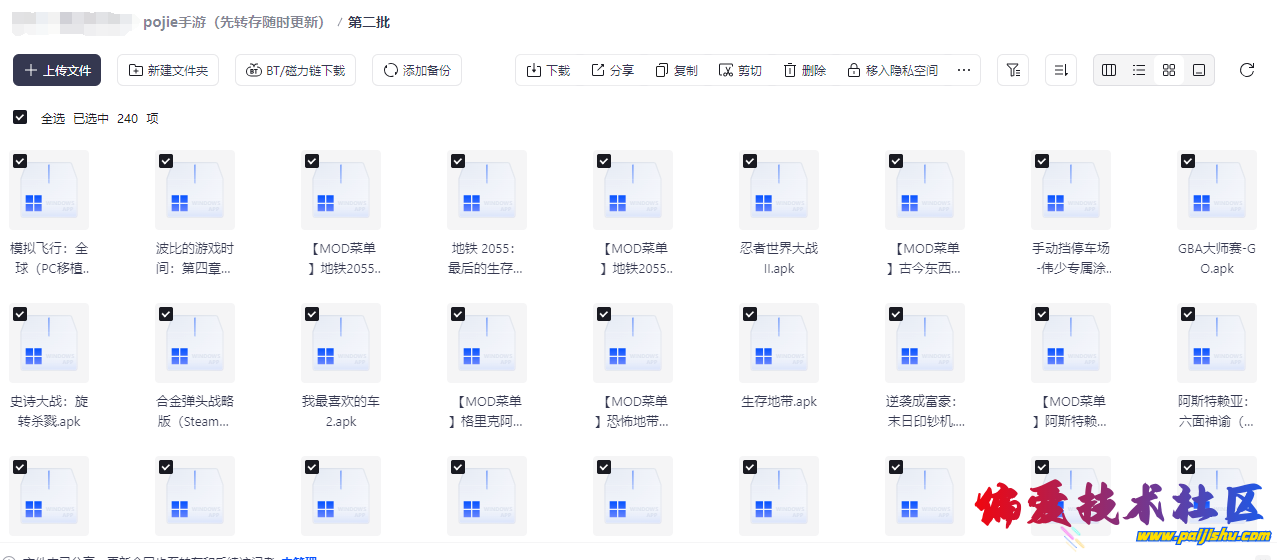
Task: Open the 【MOD菜单】阿斯特赖 file icon
Action: [x=1071, y=343]
